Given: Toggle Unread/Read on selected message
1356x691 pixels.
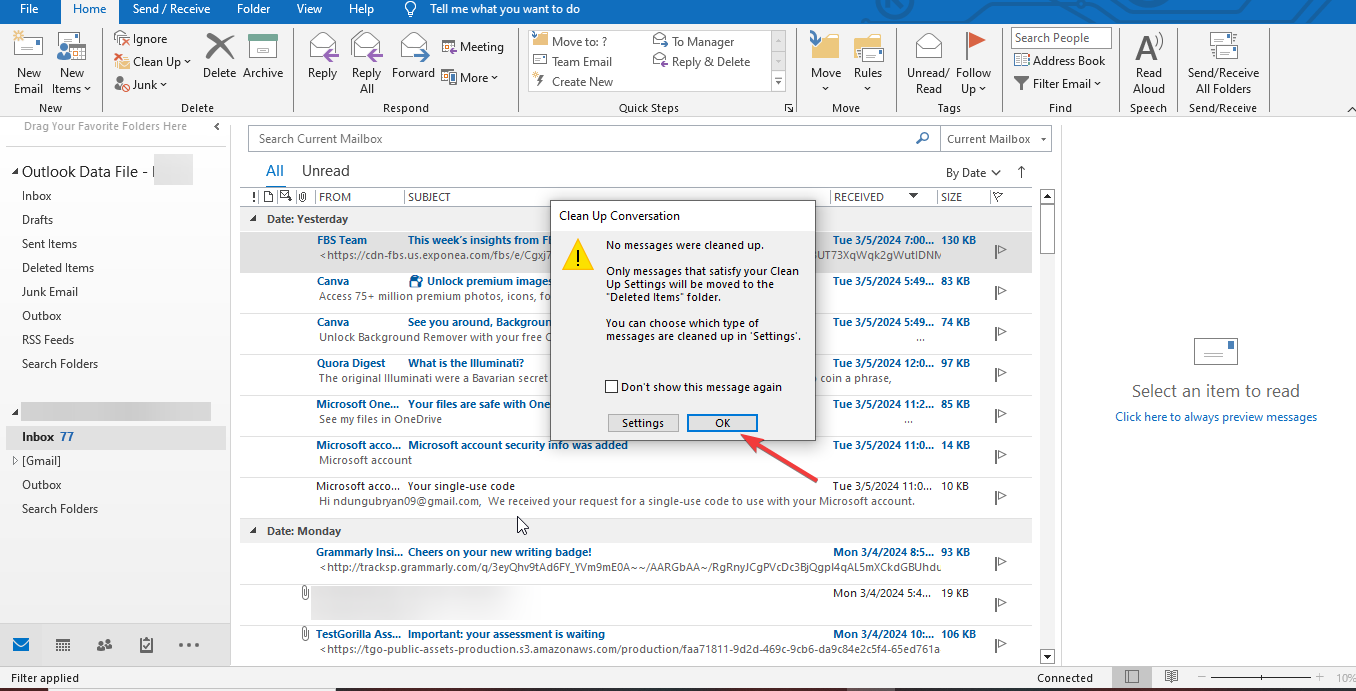Looking at the screenshot, I should pos(928,62).
